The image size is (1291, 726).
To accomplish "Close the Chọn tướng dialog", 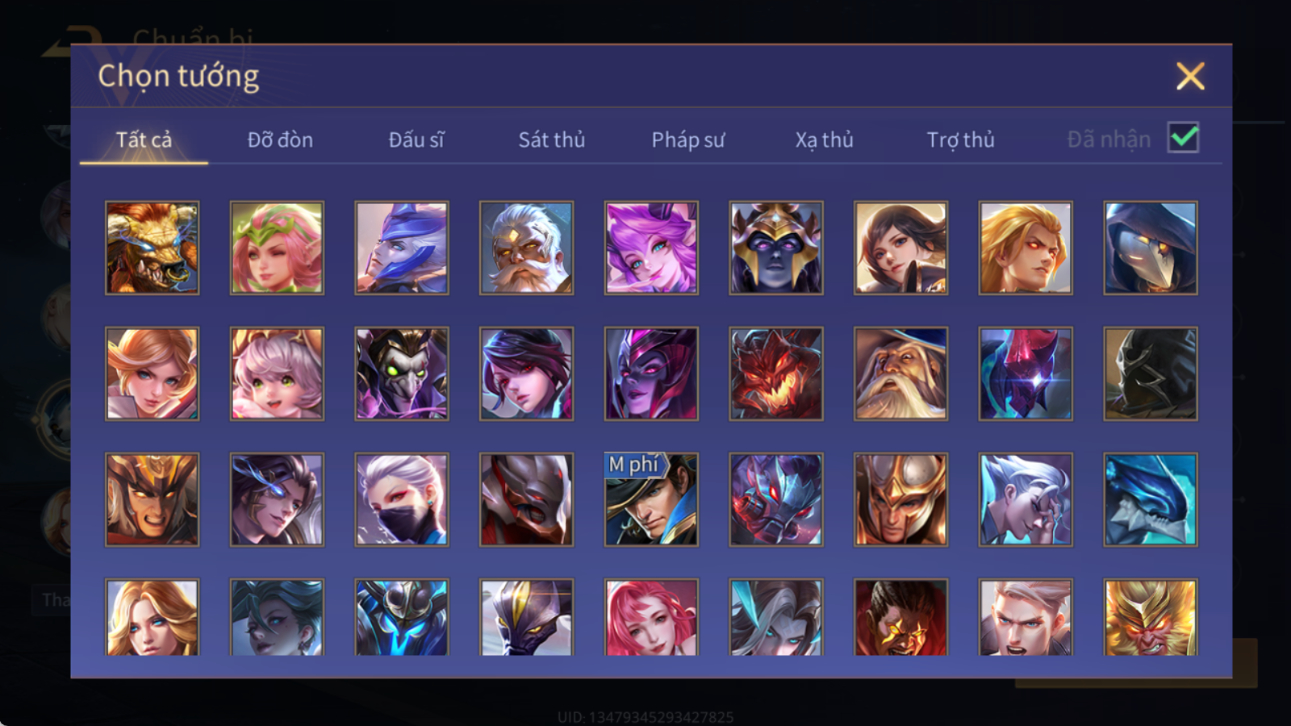I will point(1190,76).
